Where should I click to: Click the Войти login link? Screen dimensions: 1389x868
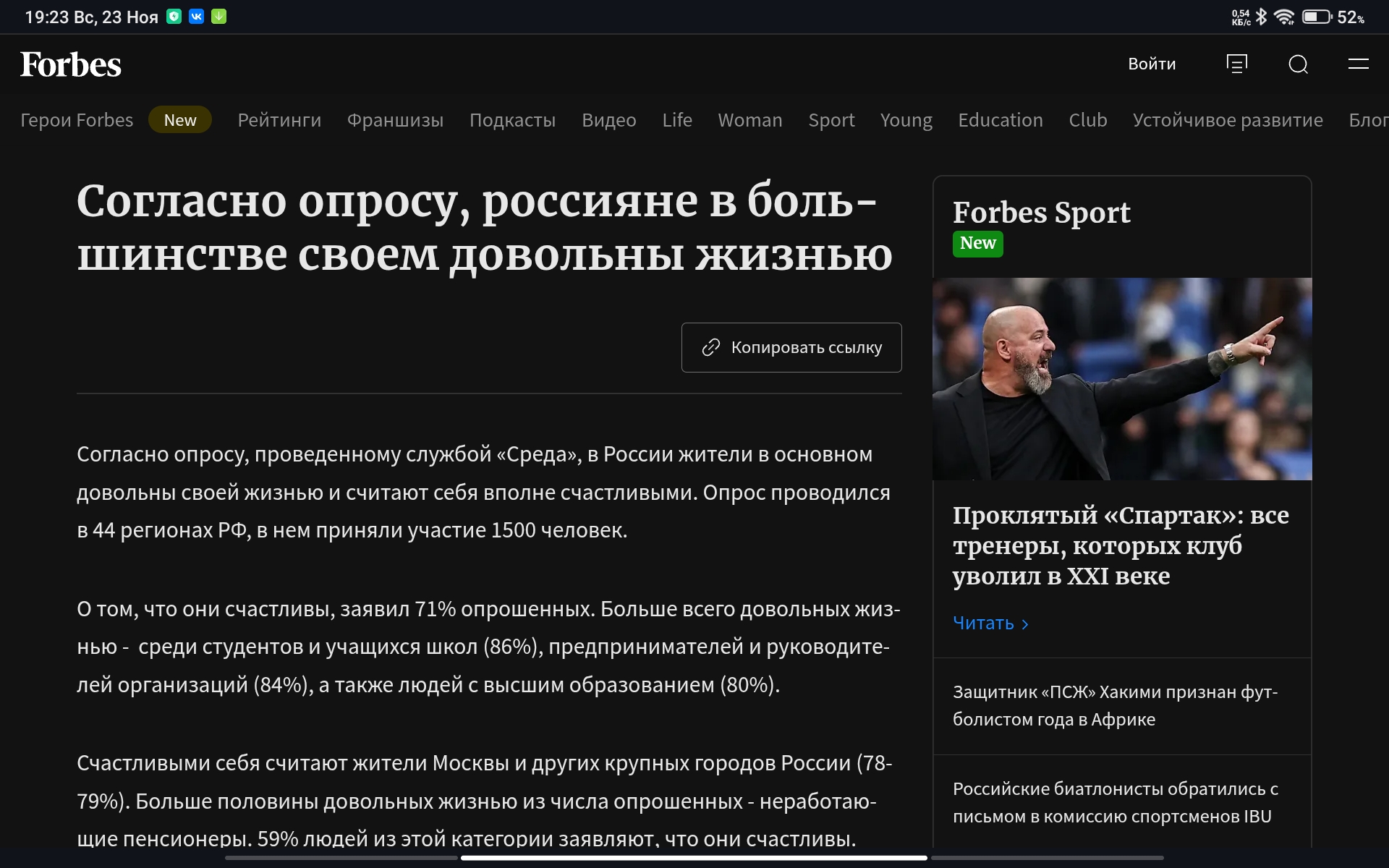click(x=1152, y=64)
